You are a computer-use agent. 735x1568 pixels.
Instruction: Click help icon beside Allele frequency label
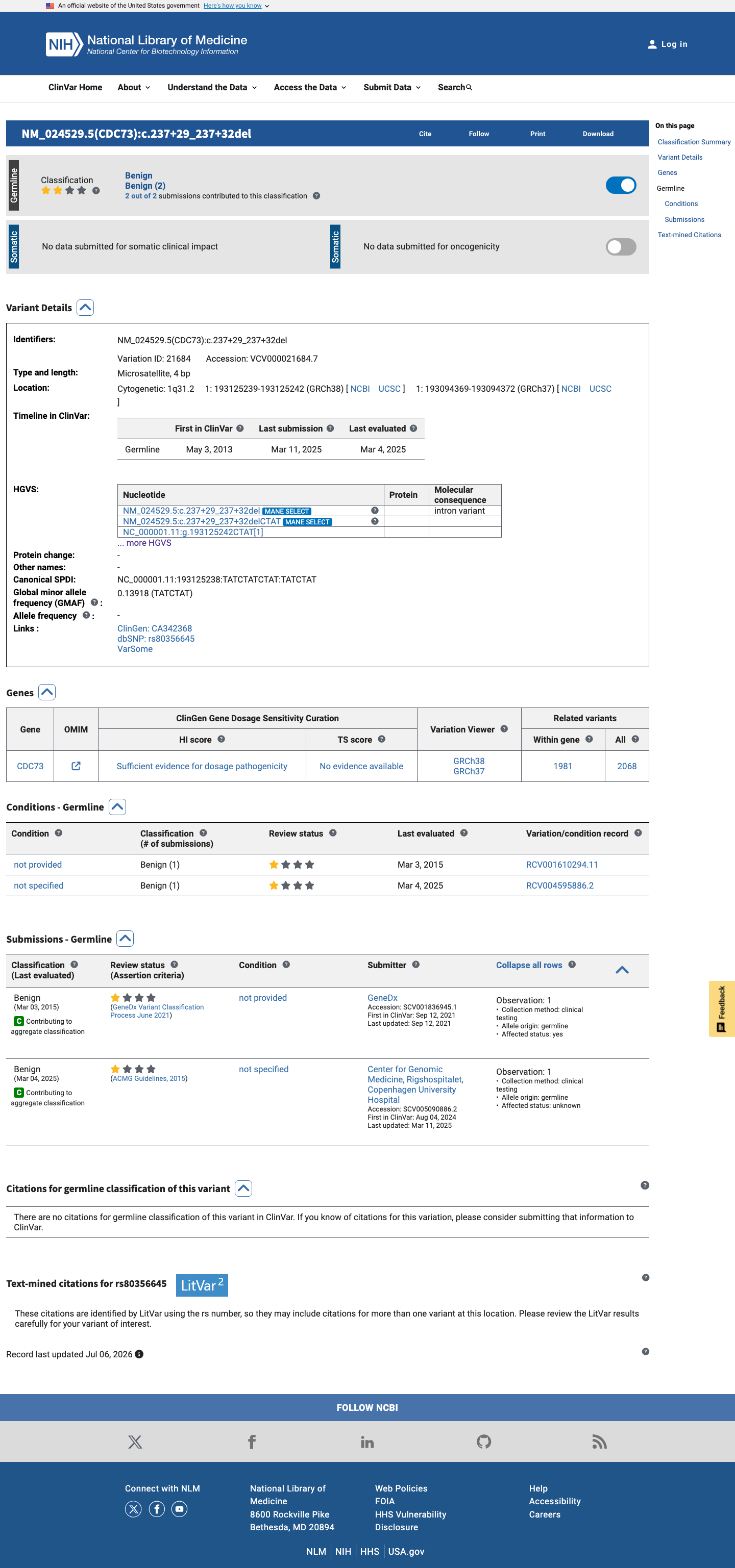86,615
